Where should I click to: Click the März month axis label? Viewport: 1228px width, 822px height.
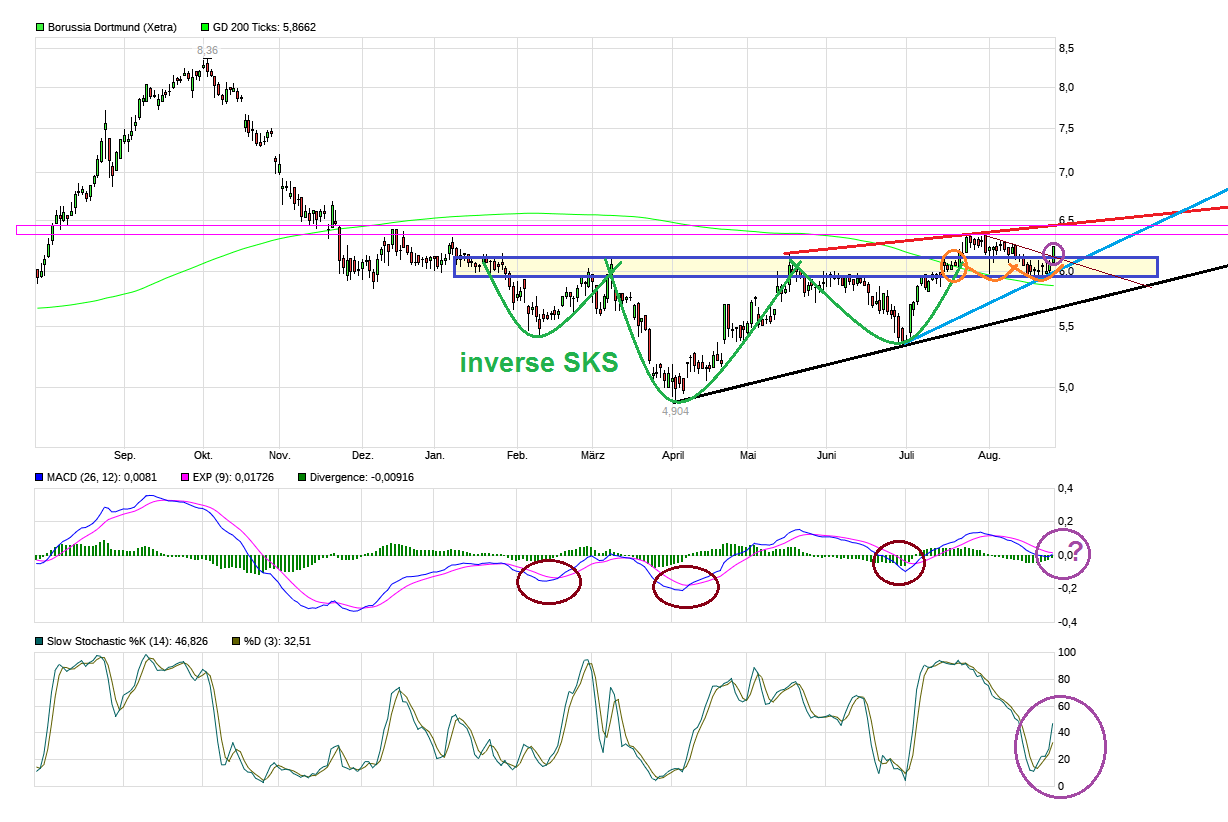tap(592, 455)
